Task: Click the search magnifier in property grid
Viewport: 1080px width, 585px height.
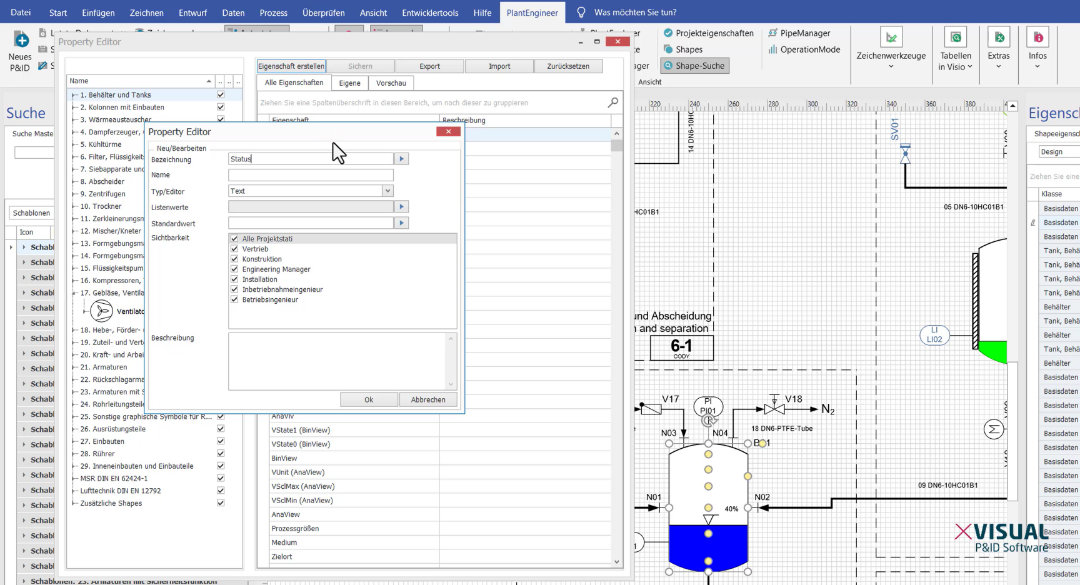Action: tap(612, 102)
